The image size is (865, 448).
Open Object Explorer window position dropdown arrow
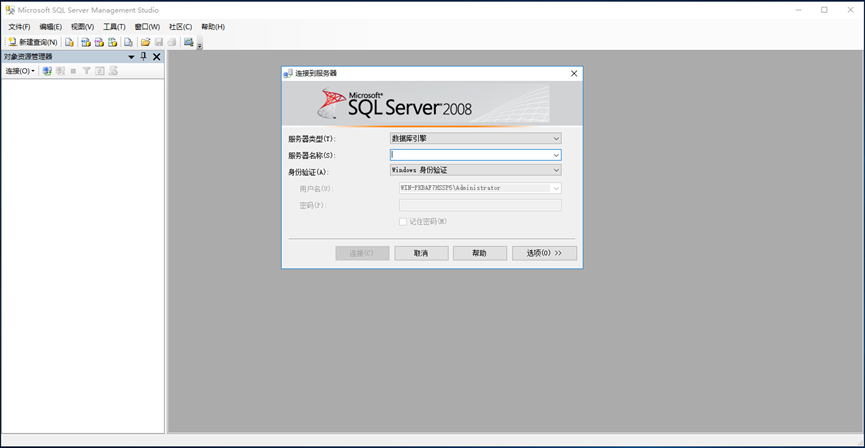(x=131, y=57)
